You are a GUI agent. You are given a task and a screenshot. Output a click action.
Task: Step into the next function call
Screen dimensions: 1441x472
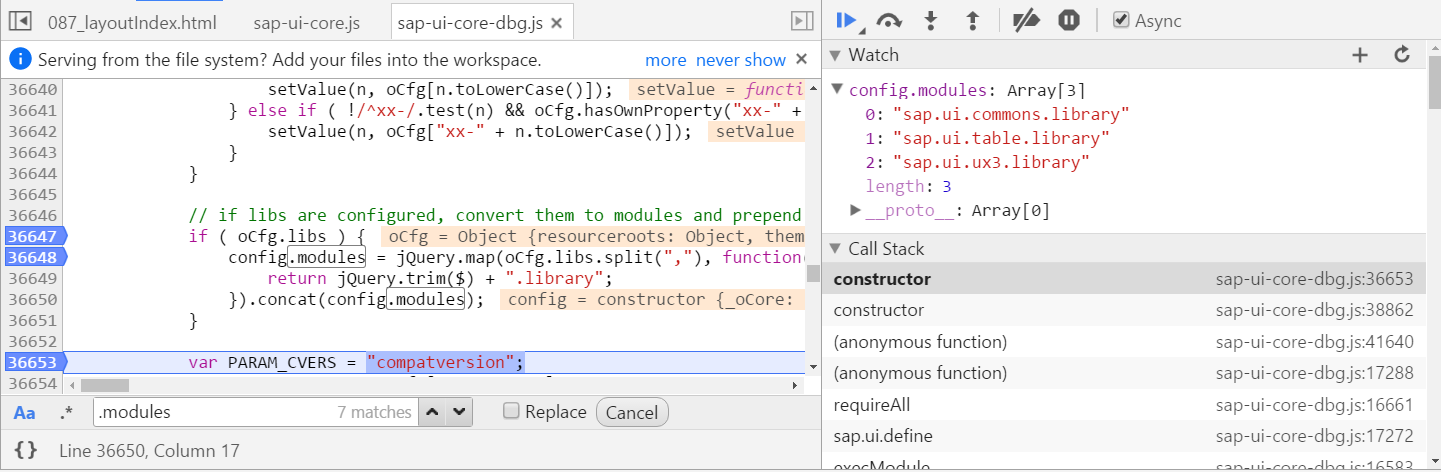(930, 20)
